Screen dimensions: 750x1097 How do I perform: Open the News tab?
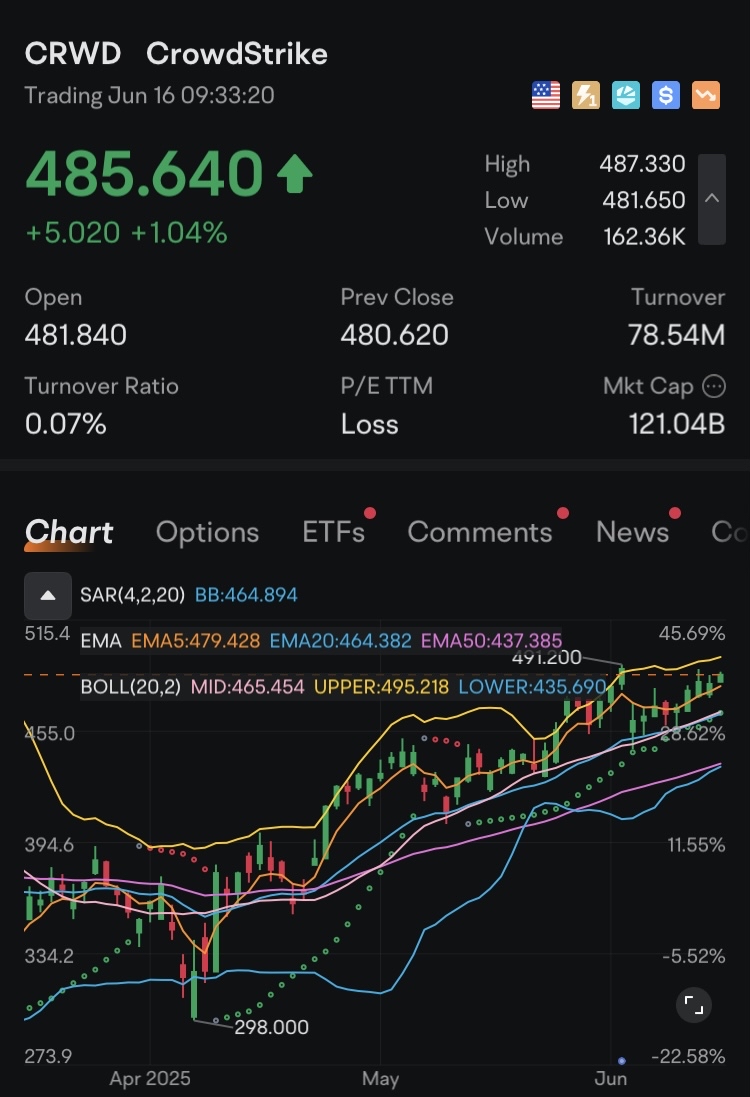coord(632,532)
